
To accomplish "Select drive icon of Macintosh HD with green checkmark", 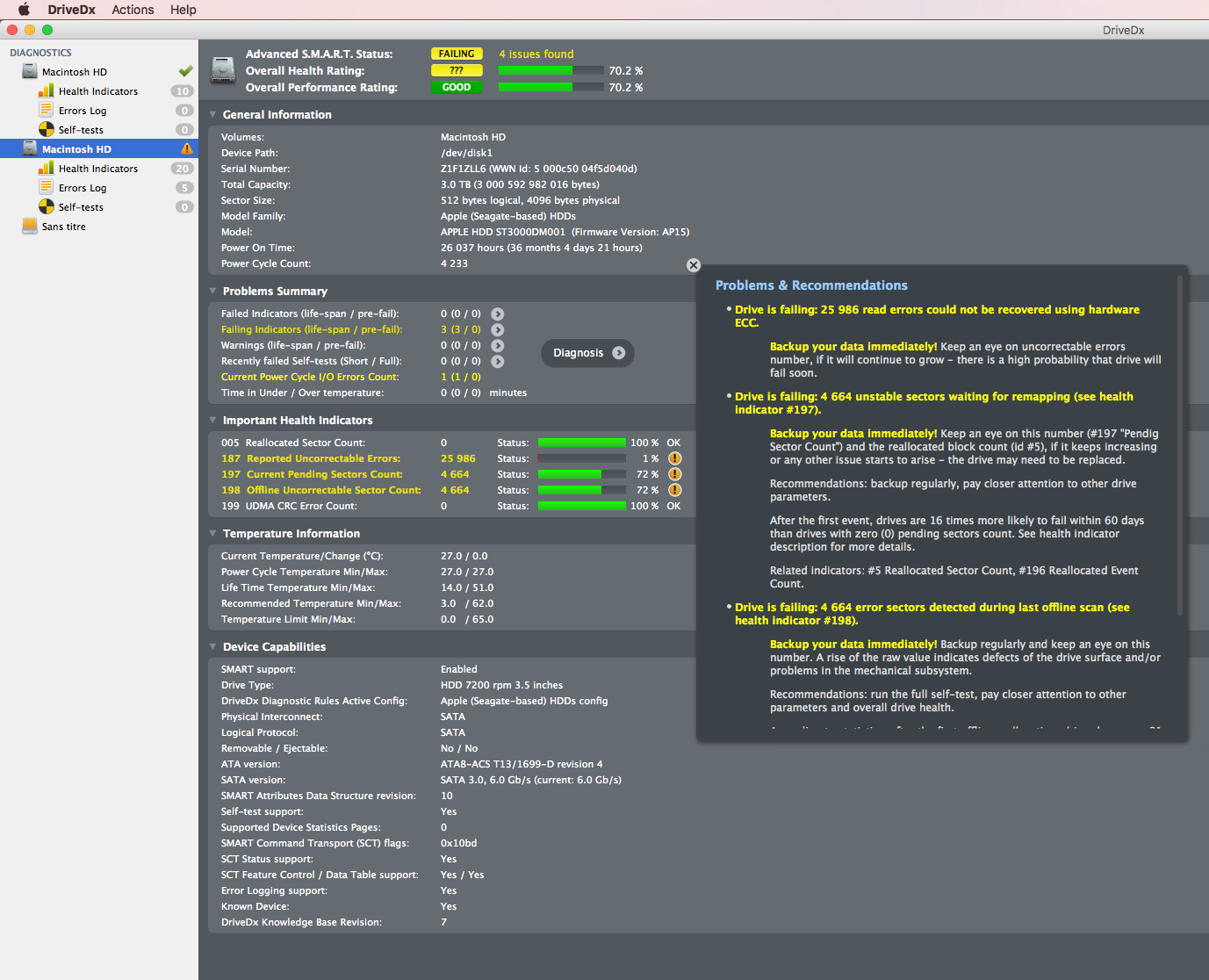I will (30, 72).
